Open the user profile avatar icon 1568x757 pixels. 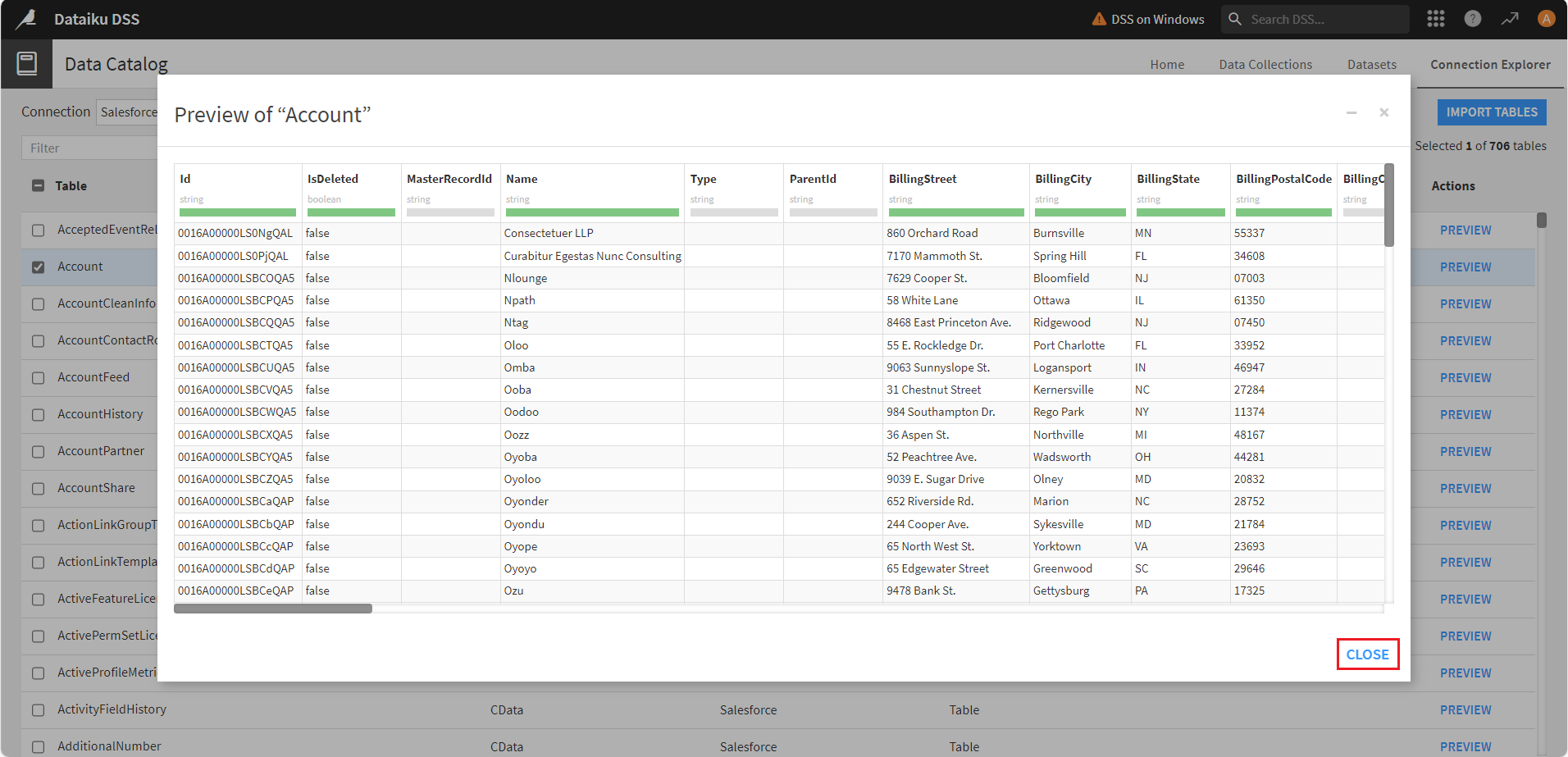1546,19
